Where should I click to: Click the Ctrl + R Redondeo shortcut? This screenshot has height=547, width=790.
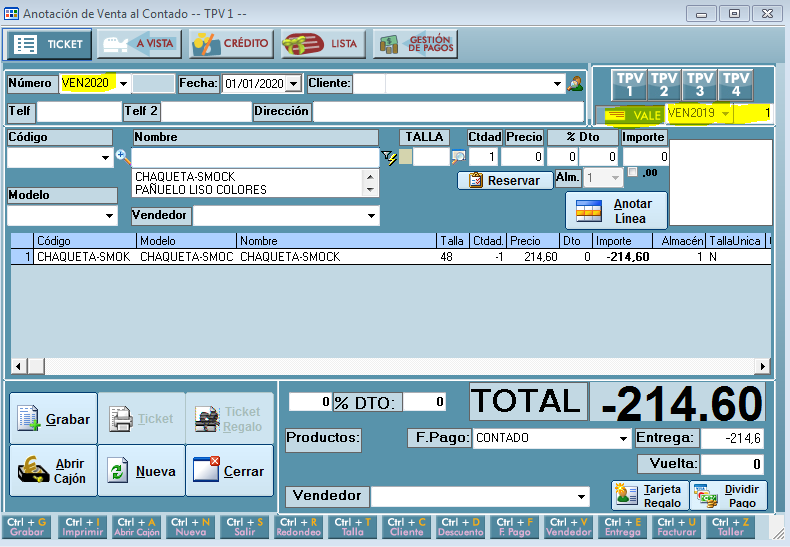299,527
